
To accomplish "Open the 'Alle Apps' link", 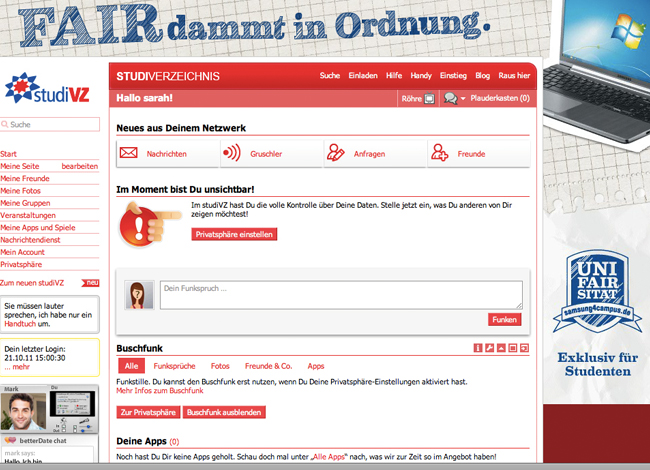I will (329, 457).
